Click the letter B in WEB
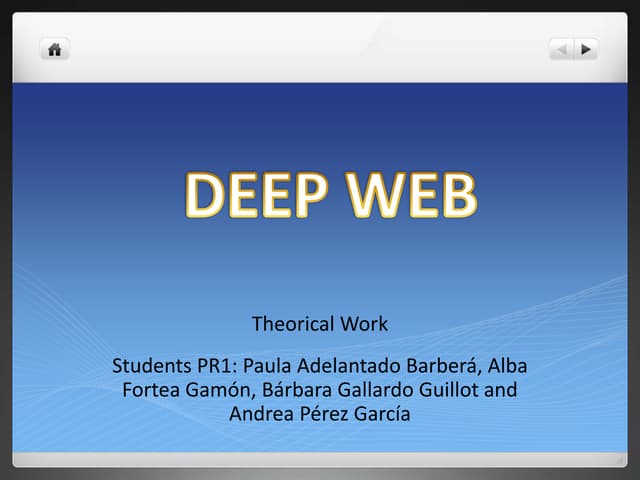This screenshot has height=480, width=640. click(x=455, y=196)
